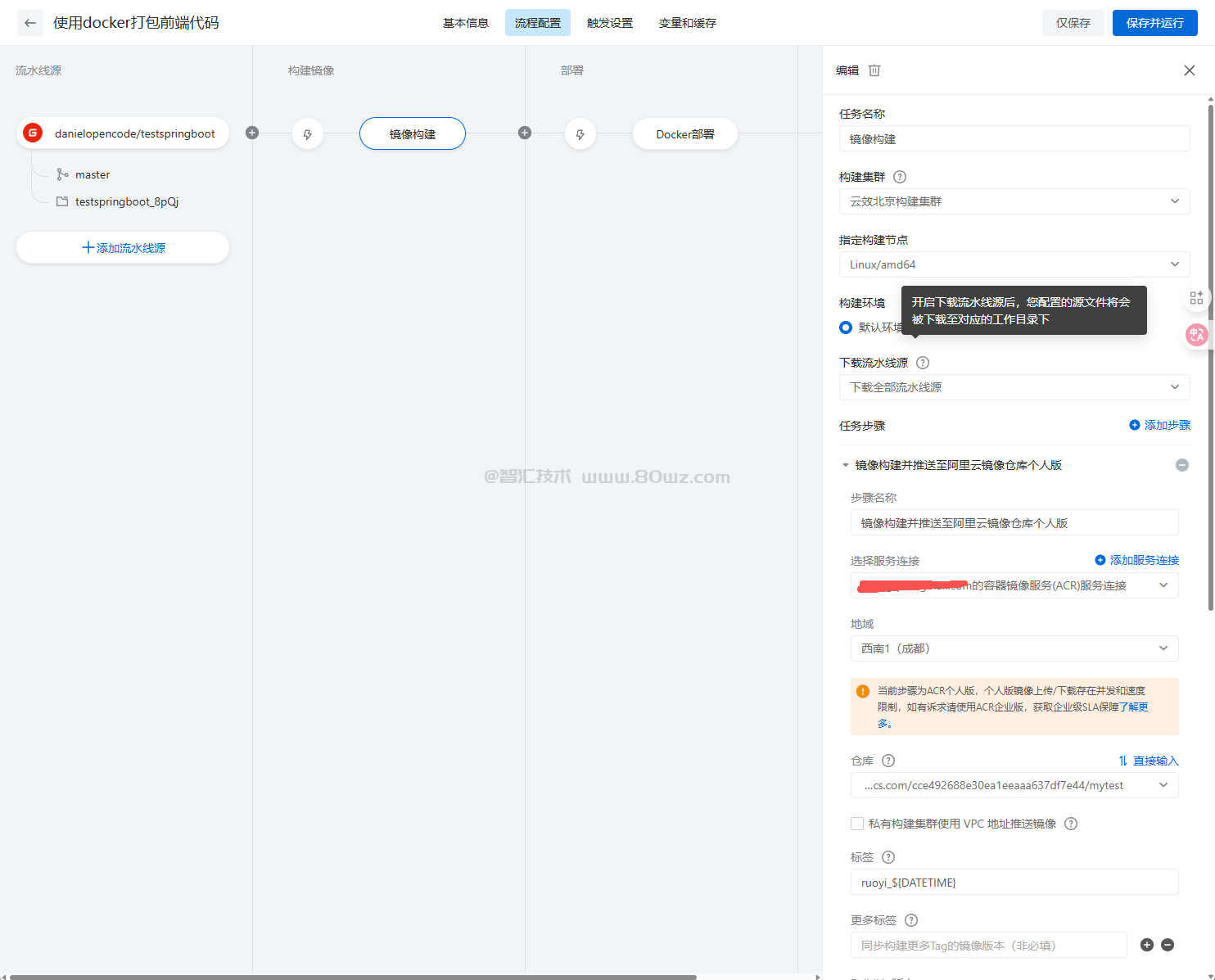Open the Linux/amd64 build node dropdown
This screenshot has width=1215, height=980.
click(x=1014, y=264)
